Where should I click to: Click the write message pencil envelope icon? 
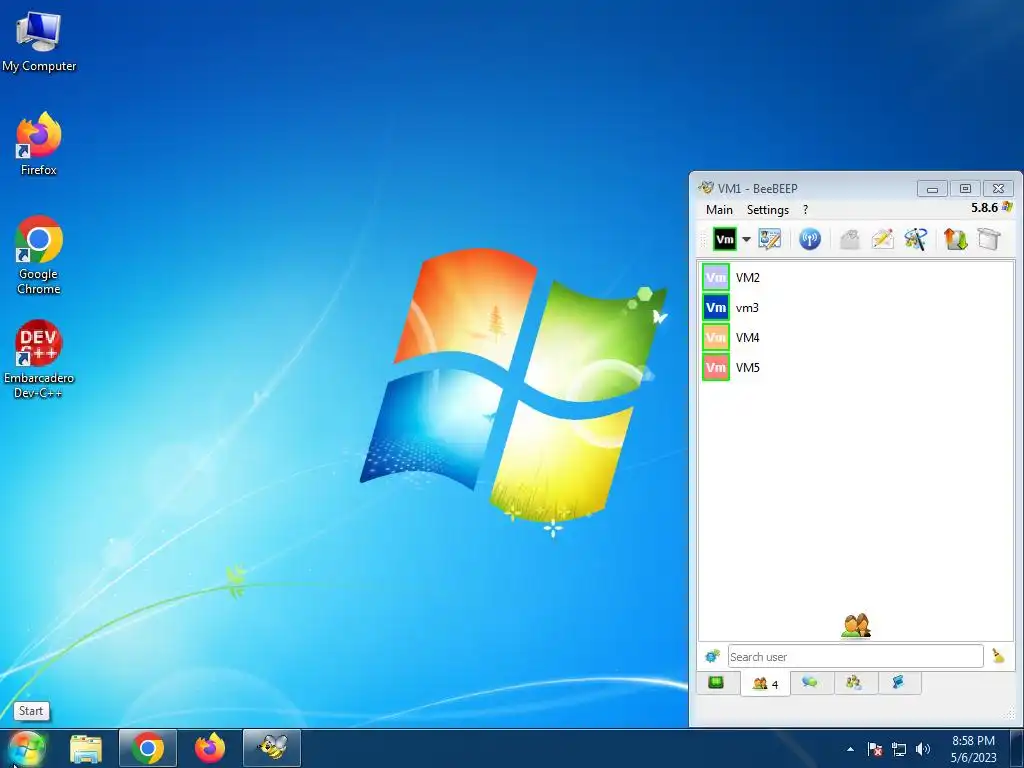click(x=882, y=239)
